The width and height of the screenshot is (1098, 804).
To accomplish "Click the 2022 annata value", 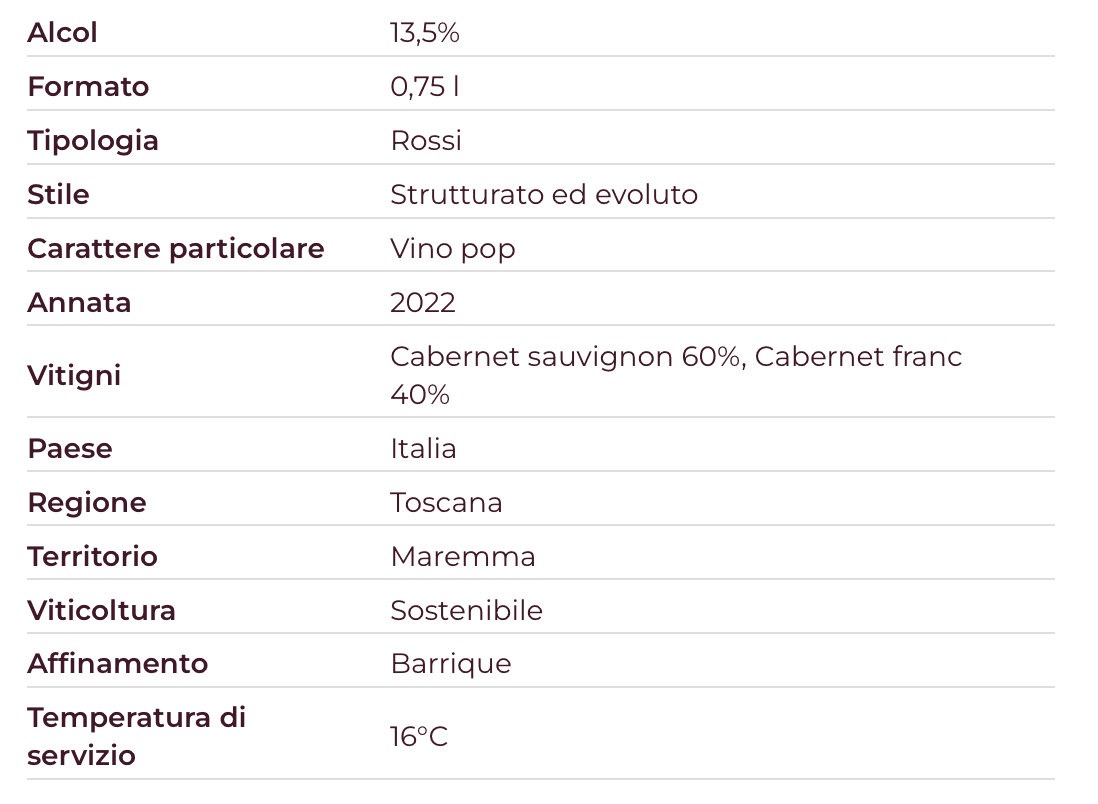I will (422, 302).
